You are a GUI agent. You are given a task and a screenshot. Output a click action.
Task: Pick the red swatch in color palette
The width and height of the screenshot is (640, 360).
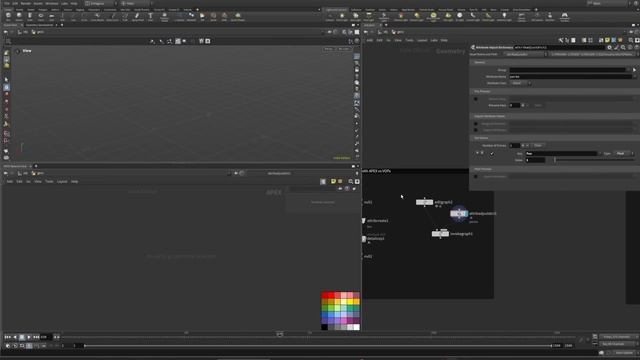[325, 295]
